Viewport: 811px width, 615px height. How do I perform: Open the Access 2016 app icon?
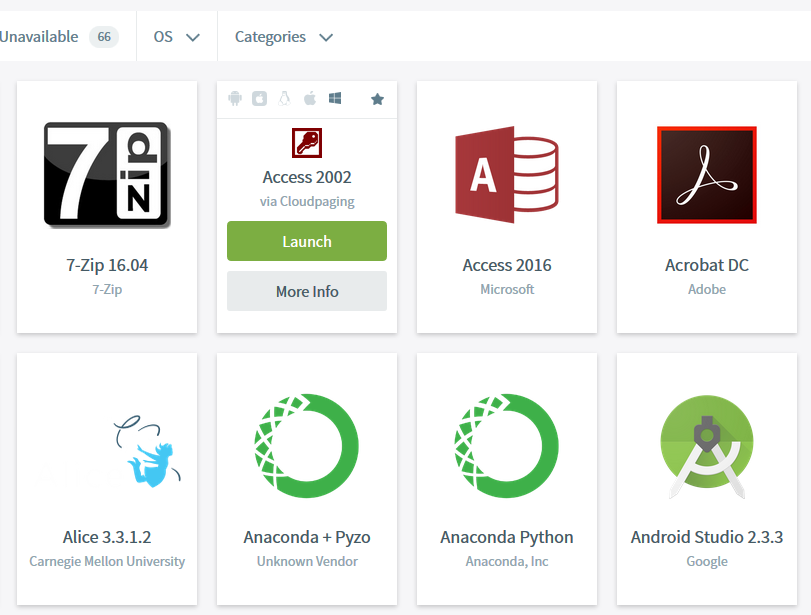click(x=506, y=174)
